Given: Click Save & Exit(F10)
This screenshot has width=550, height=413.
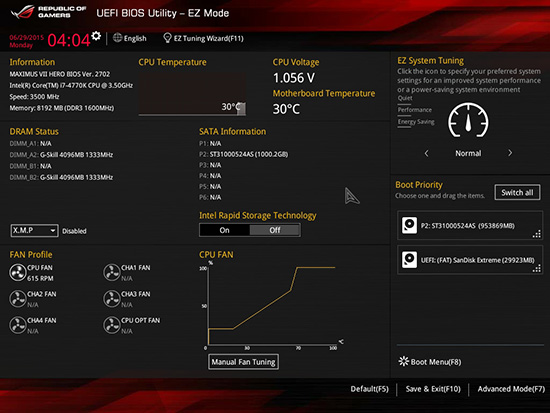Looking at the screenshot, I should (x=433, y=389).
